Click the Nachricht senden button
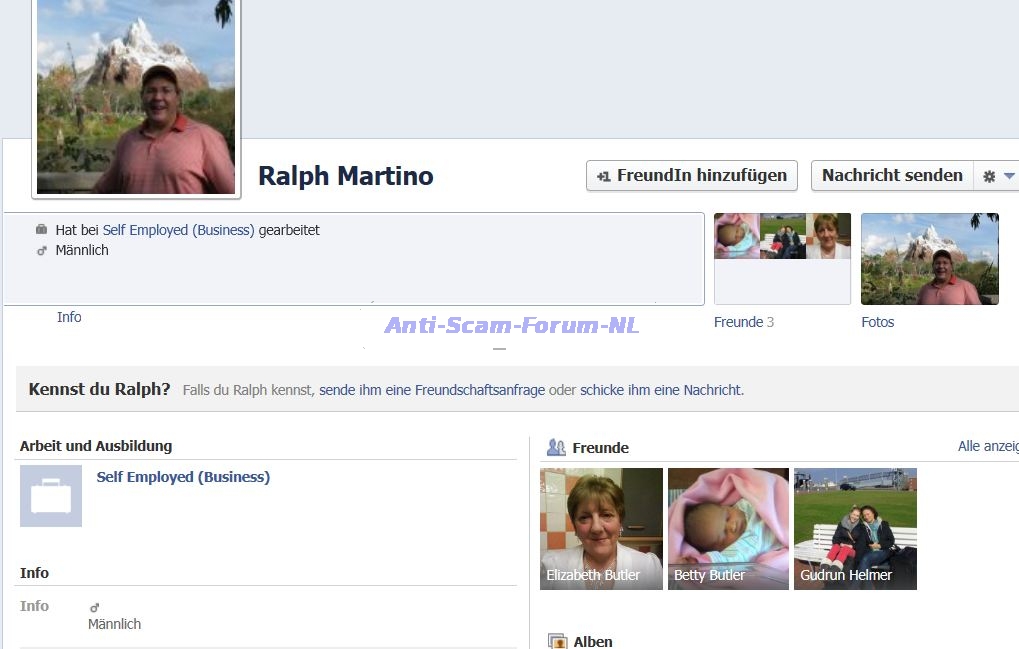Image resolution: width=1019 pixels, height=649 pixels. pyautogui.click(x=891, y=176)
